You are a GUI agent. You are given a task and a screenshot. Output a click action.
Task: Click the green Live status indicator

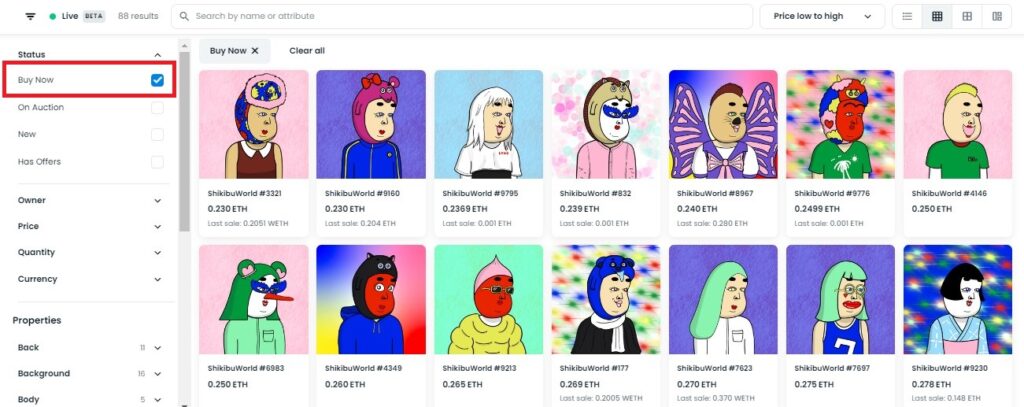pos(52,16)
